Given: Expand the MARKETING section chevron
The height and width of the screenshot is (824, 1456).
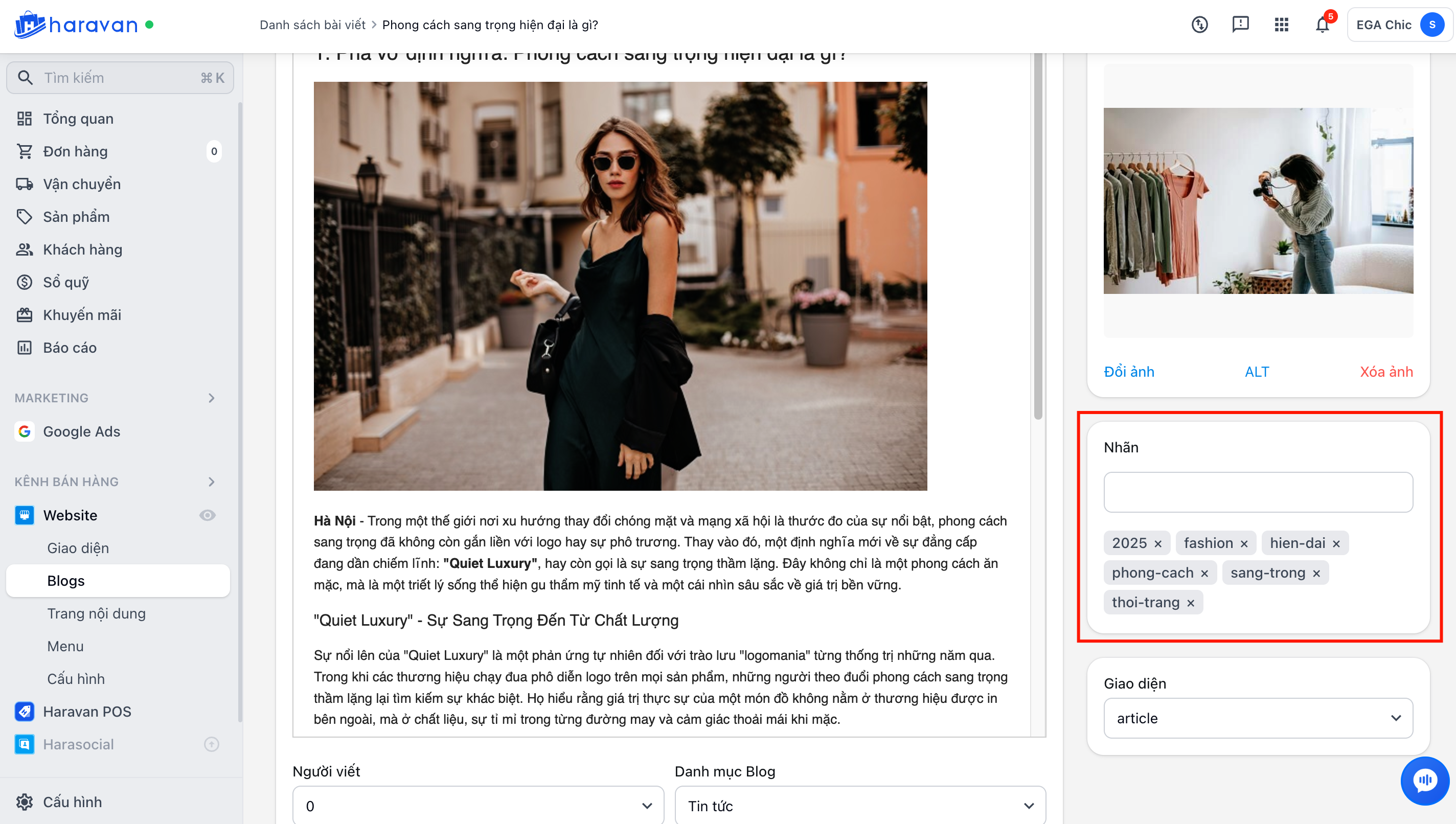Looking at the screenshot, I should 212,398.
